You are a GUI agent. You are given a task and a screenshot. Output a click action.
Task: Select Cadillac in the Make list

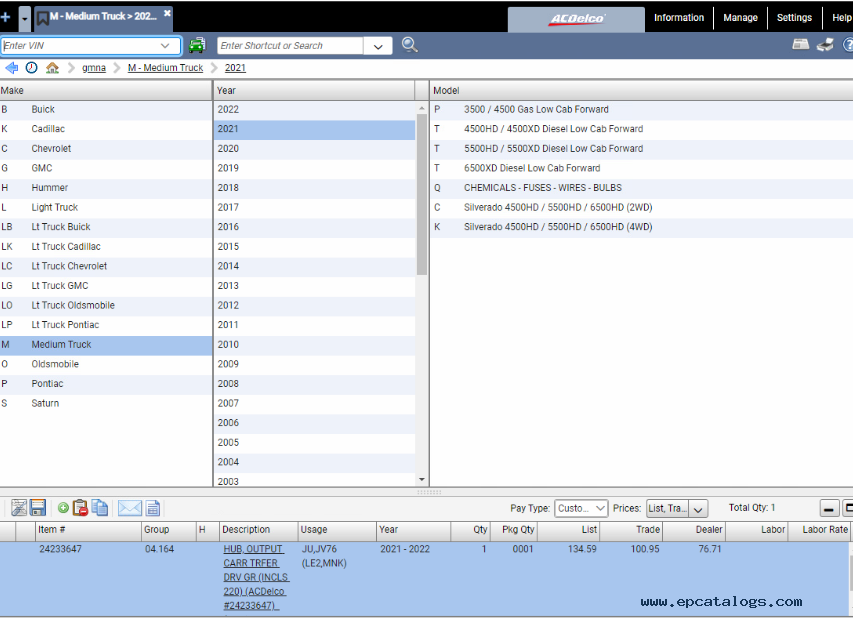106,129
